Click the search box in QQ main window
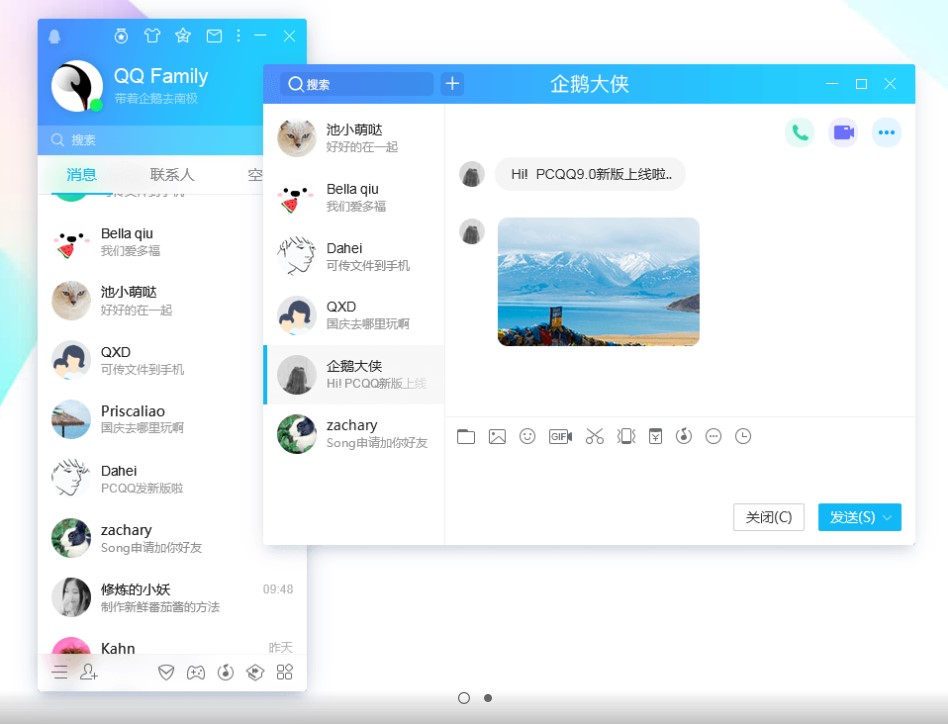 tap(151, 140)
